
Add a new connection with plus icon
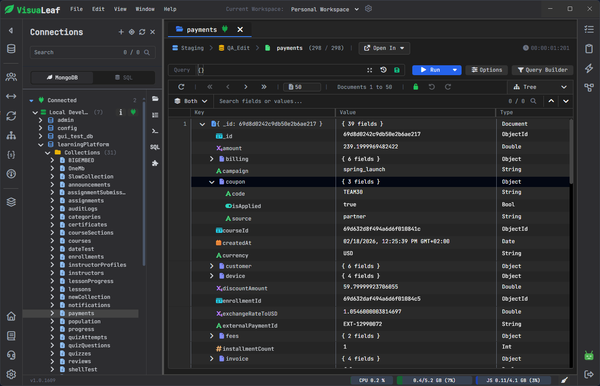(x=121, y=32)
